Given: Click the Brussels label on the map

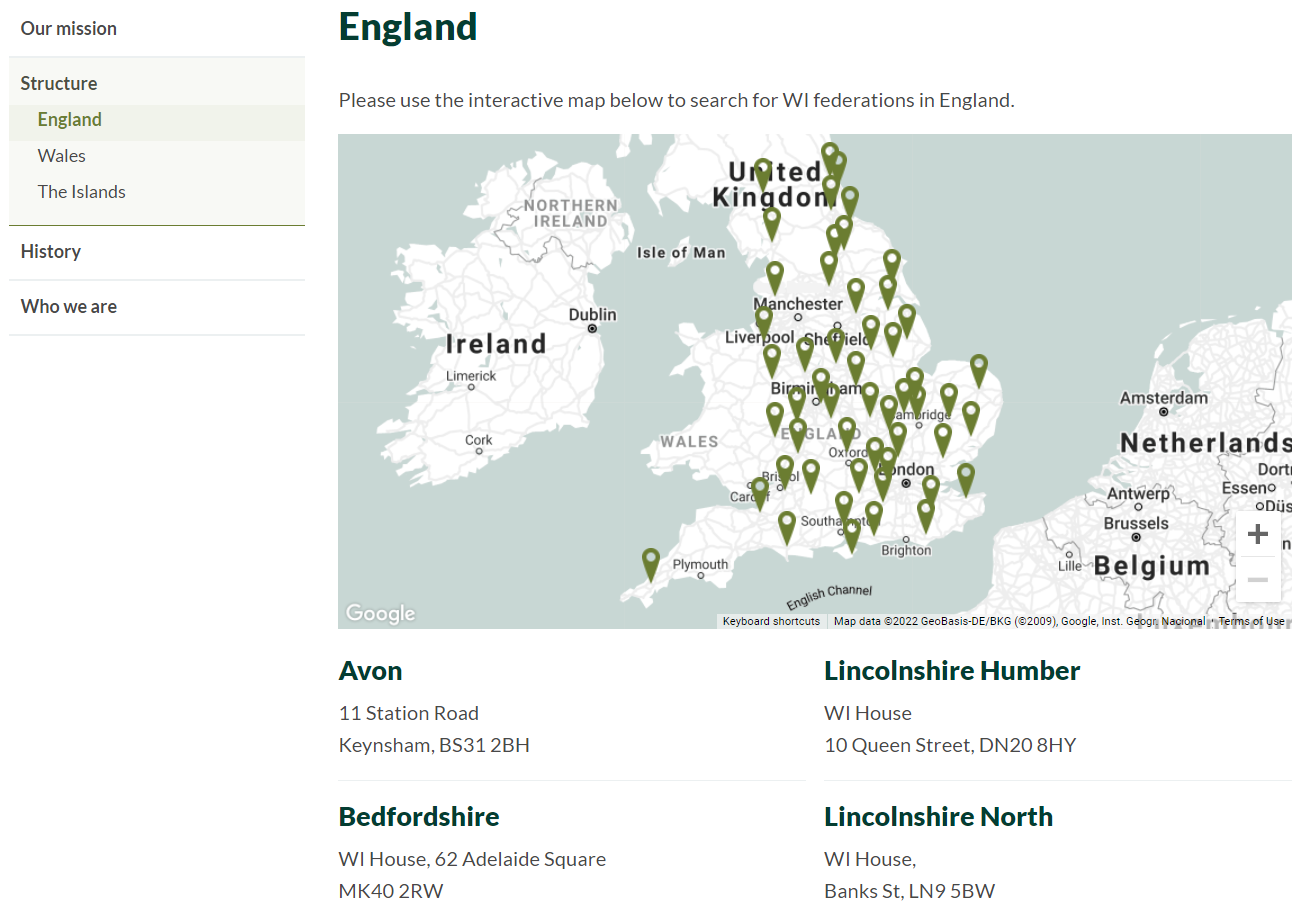Looking at the screenshot, I should (x=1136, y=523).
